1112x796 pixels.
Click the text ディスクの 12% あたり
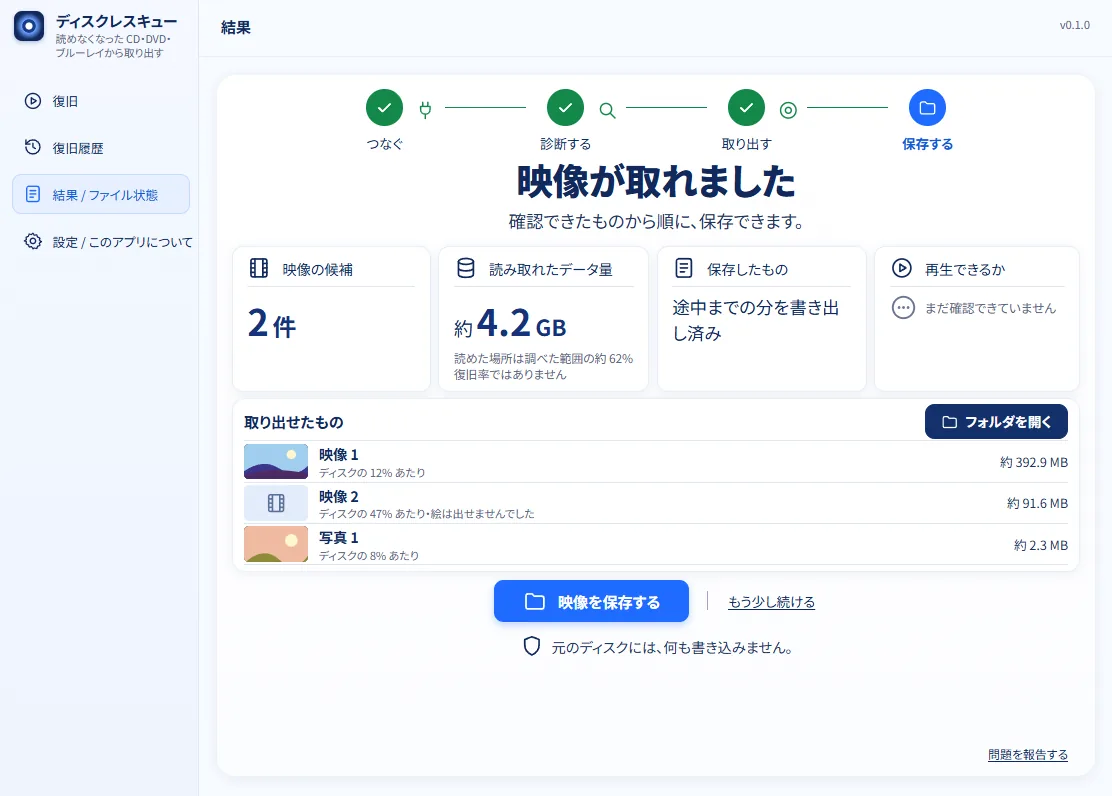(x=372, y=472)
